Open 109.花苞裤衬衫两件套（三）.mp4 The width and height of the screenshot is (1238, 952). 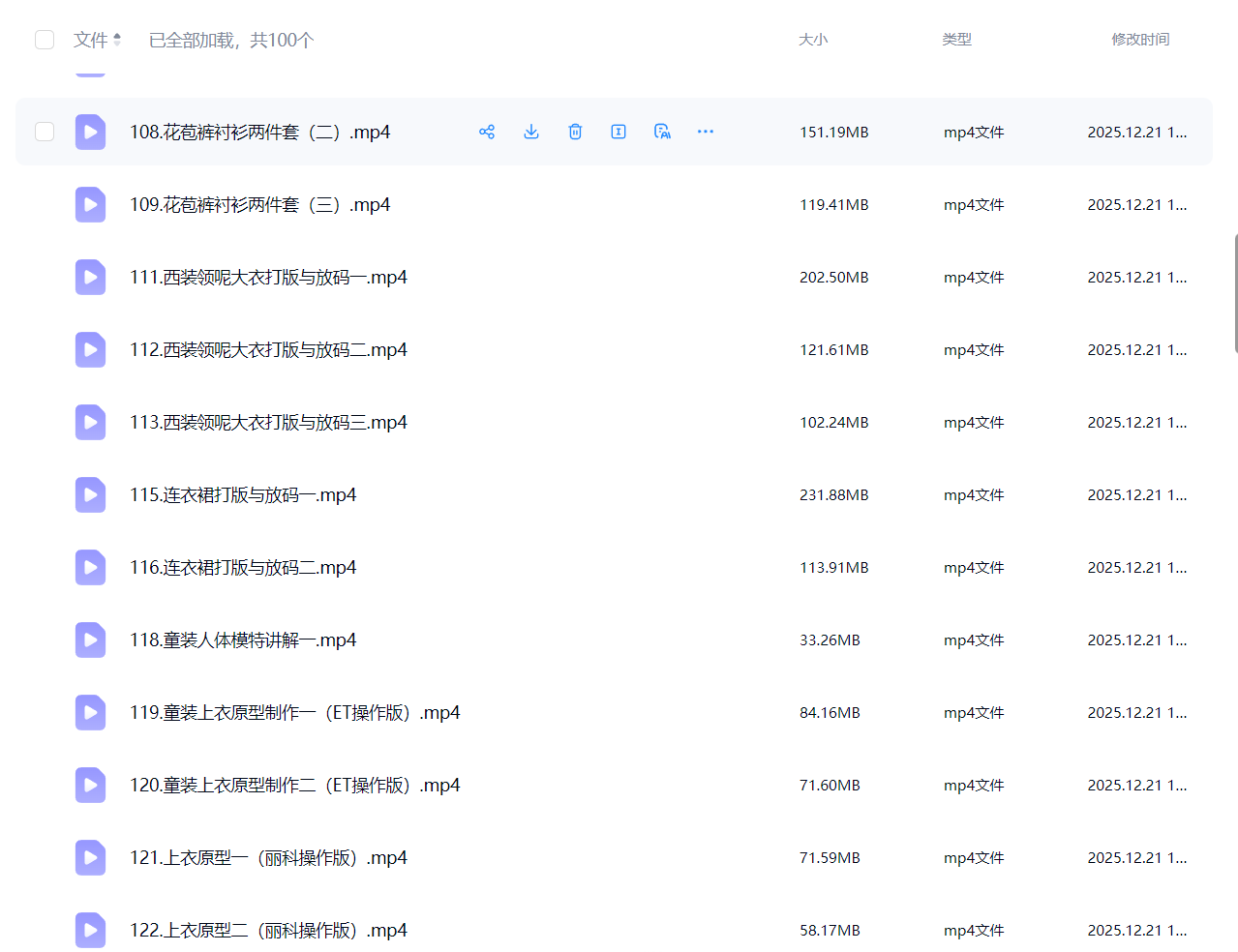pos(259,205)
